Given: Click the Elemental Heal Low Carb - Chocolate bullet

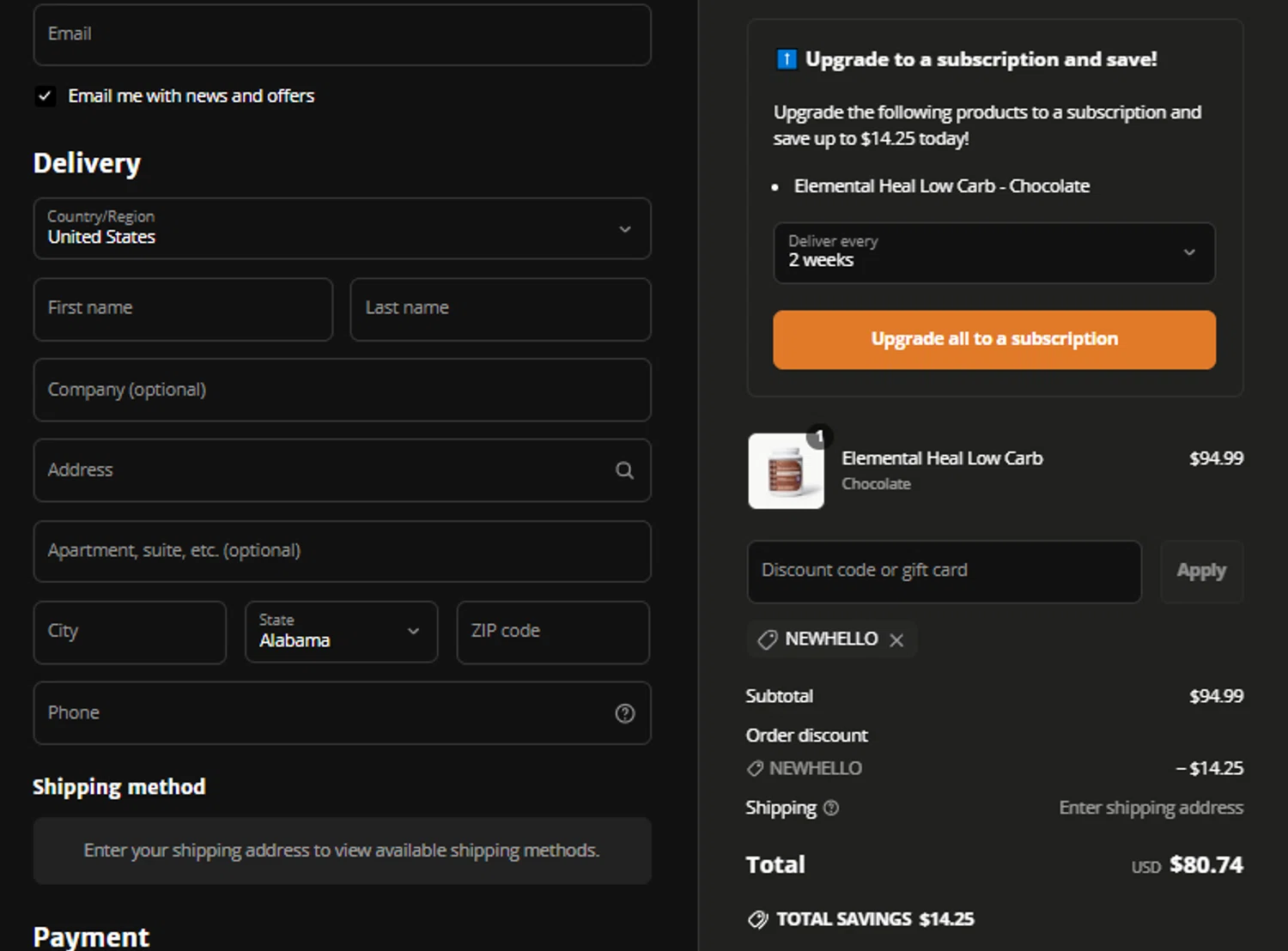Looking at the screenshot, I should tap(942, 186).
